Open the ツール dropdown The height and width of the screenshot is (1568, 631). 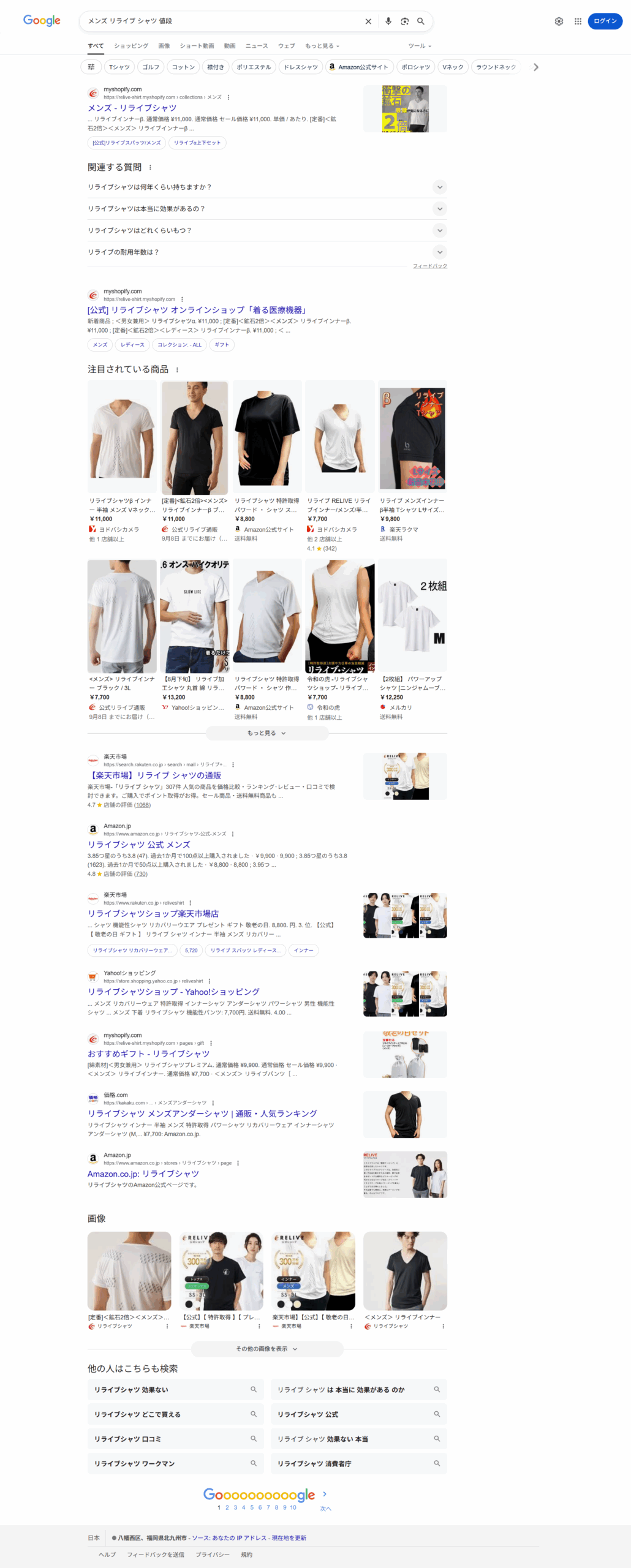(420, 46)
